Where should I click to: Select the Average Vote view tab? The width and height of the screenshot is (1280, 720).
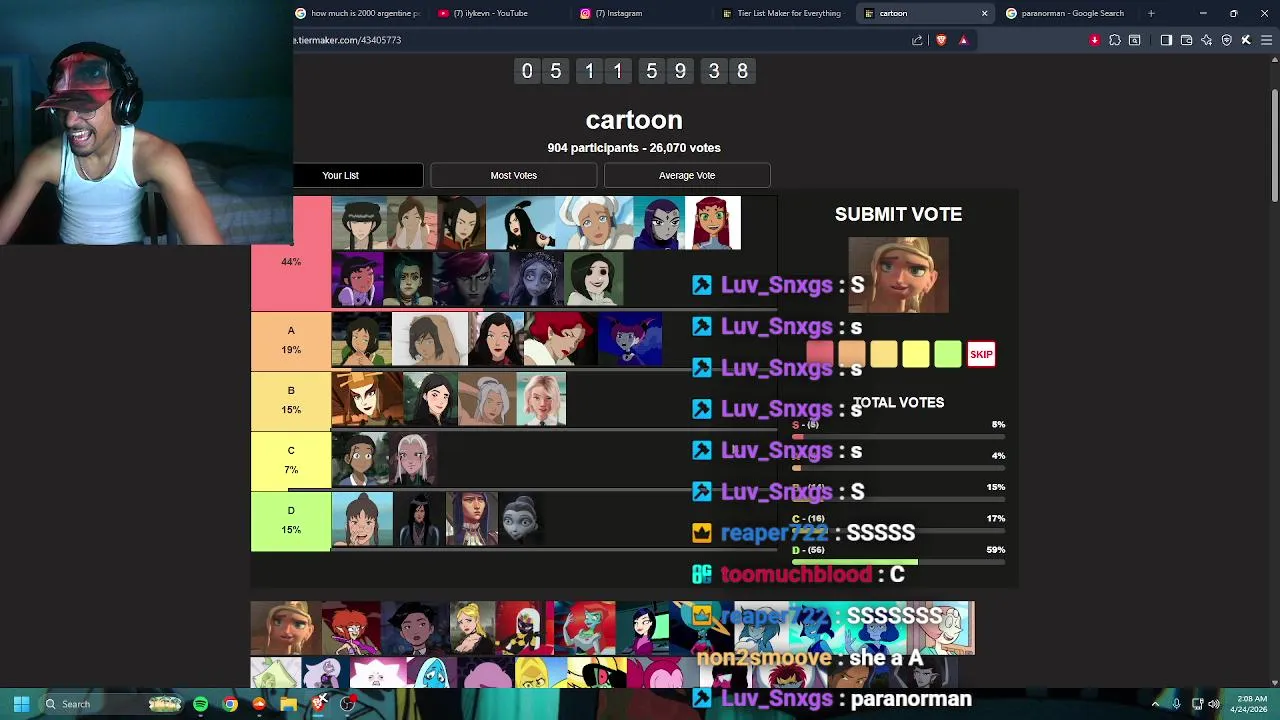(687, 175)
